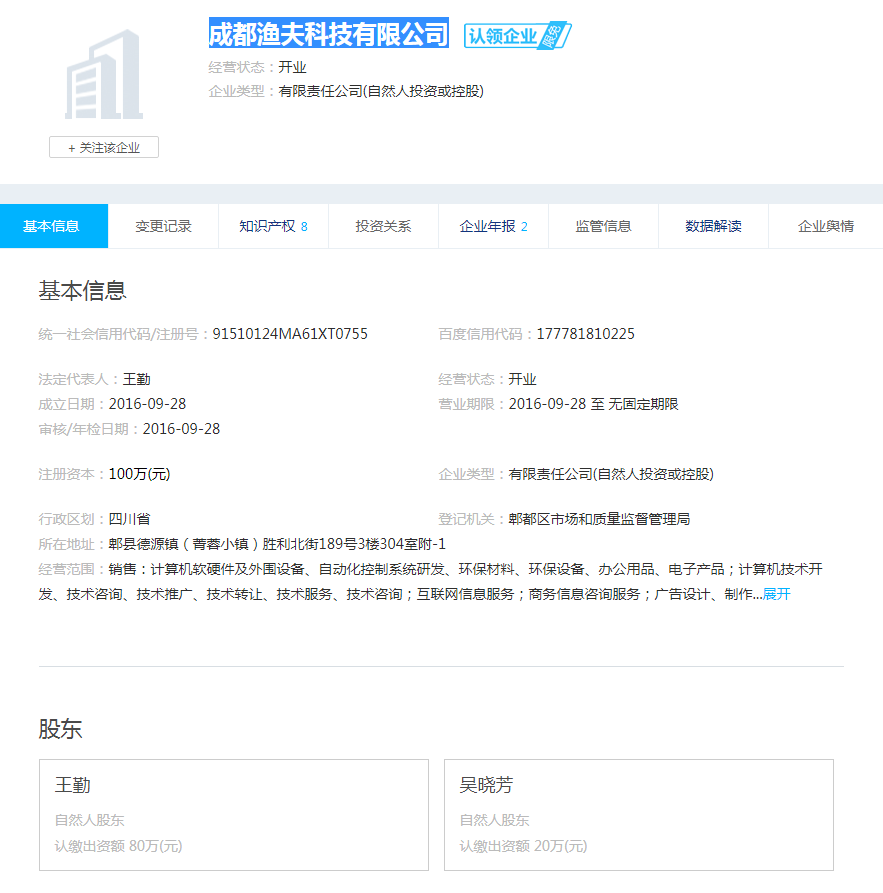Select the 基本信息 tab
This screenshot has height=893, width=883.
(x=52, y=226)
